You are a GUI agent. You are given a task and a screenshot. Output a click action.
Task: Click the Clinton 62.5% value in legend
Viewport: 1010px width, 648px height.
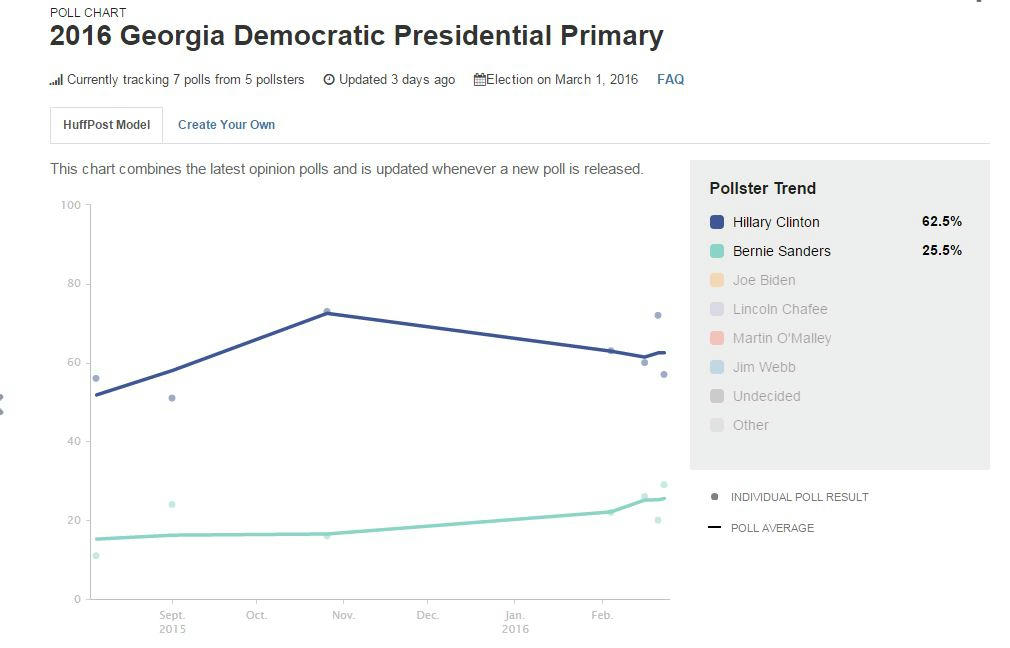coord(941,222)
